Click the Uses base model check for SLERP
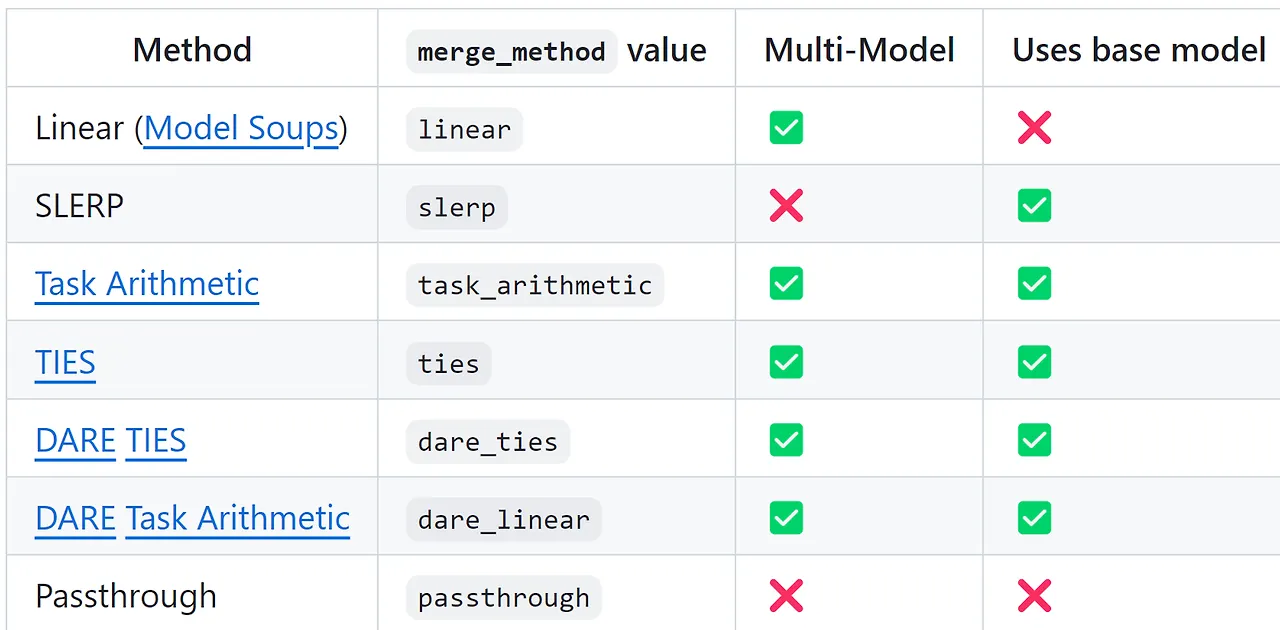Viewport: 1280px width, 630px height. click(x=1034, y=206)
